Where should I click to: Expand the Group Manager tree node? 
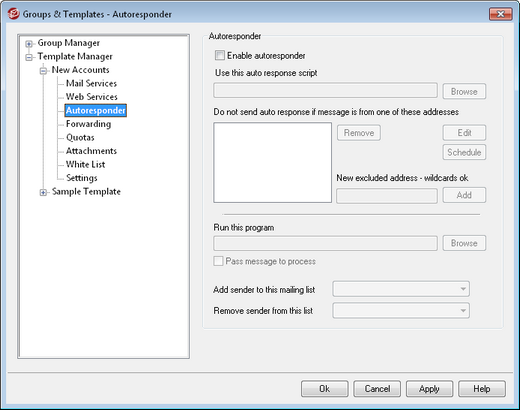(29, 44)
